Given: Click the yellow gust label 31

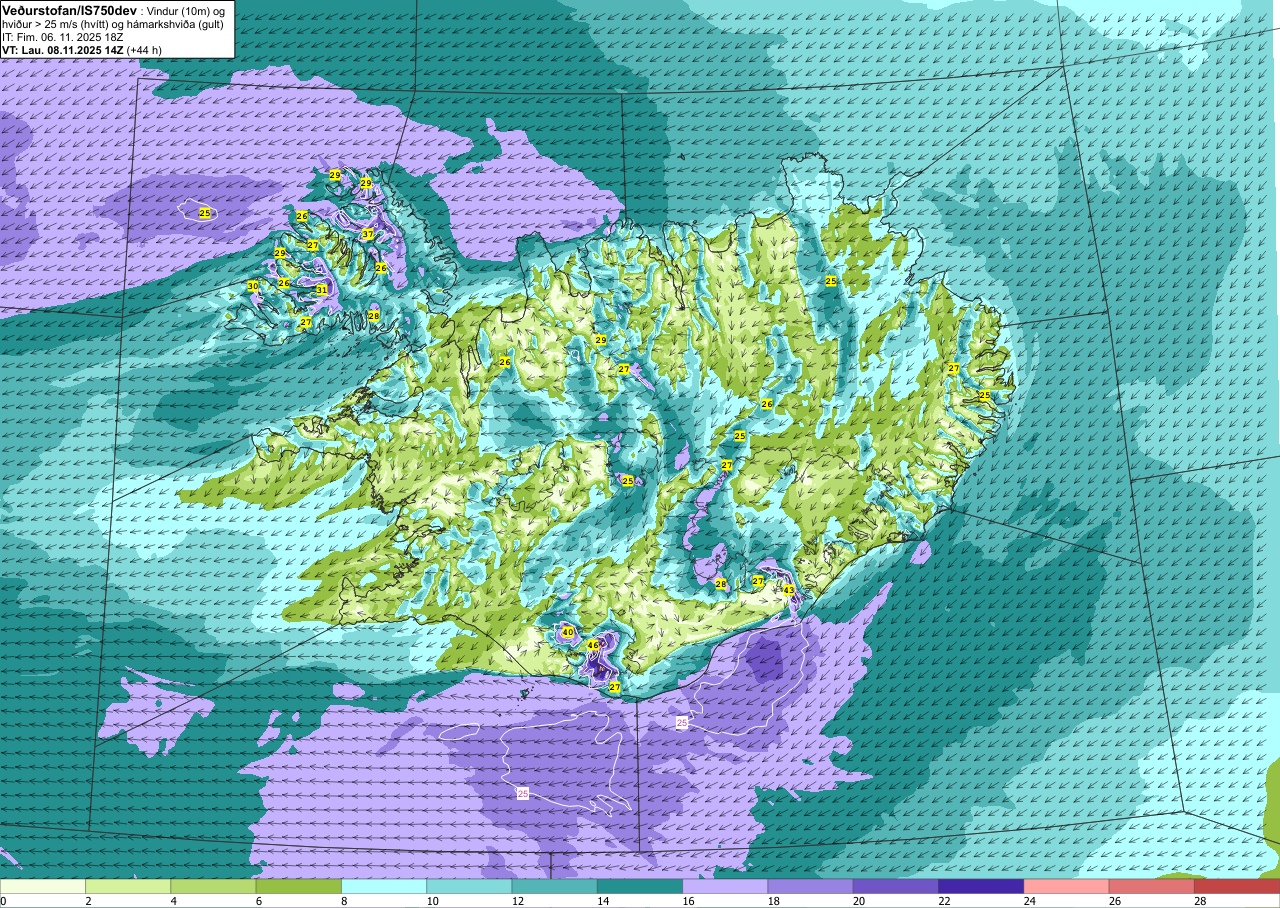Looking at the screenshot, I should [322, 290].
